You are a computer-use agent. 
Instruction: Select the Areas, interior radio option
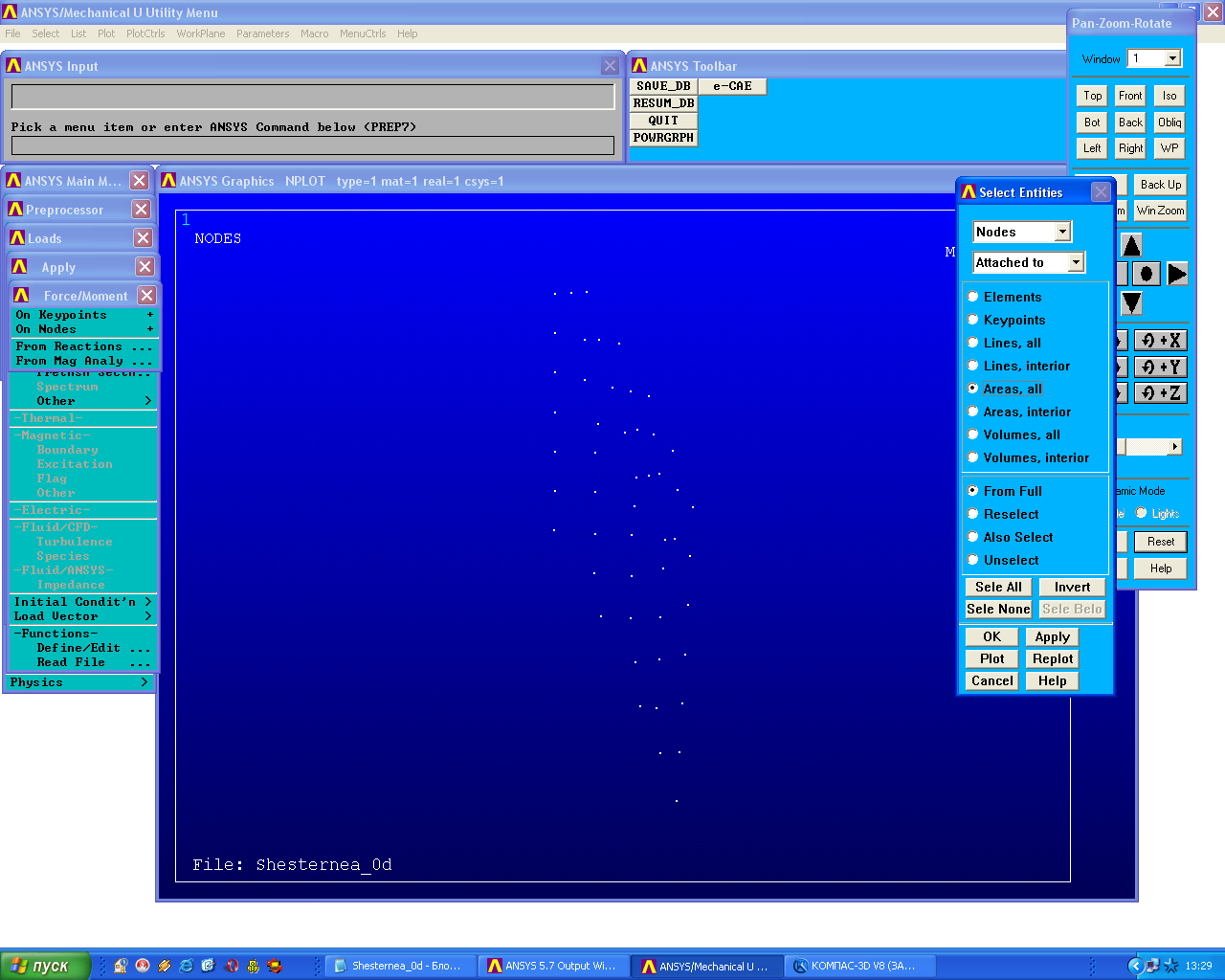pos(1019,412)
